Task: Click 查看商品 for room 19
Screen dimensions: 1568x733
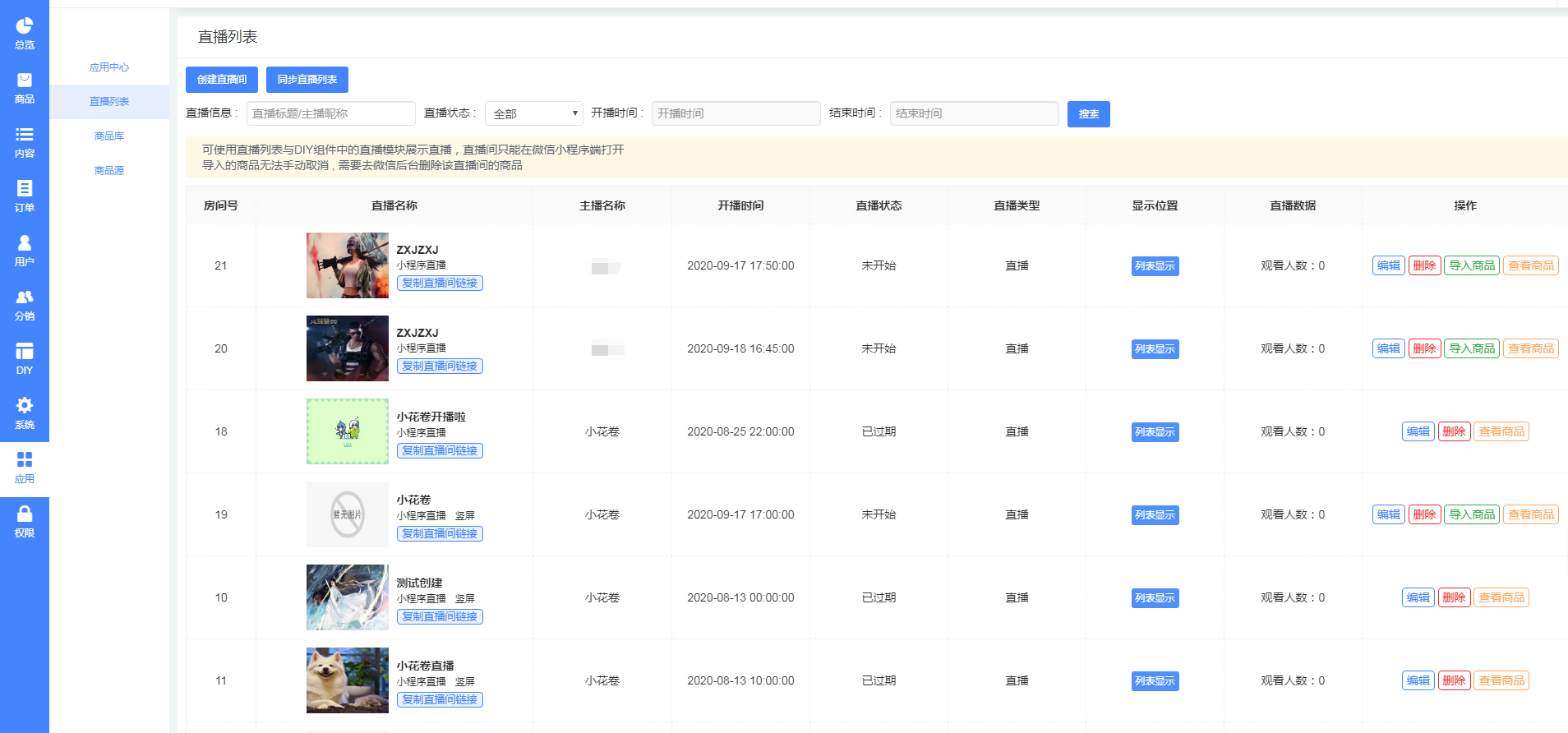Action: pyautogui.click(x=1531, y=514)
